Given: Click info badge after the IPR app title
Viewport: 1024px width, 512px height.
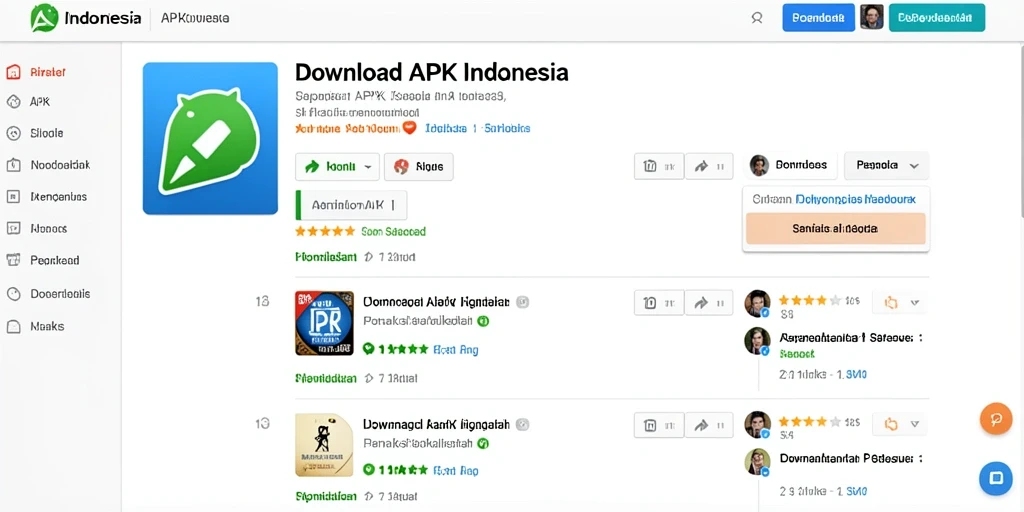Looking at the screenshot, I should (522, 302).
